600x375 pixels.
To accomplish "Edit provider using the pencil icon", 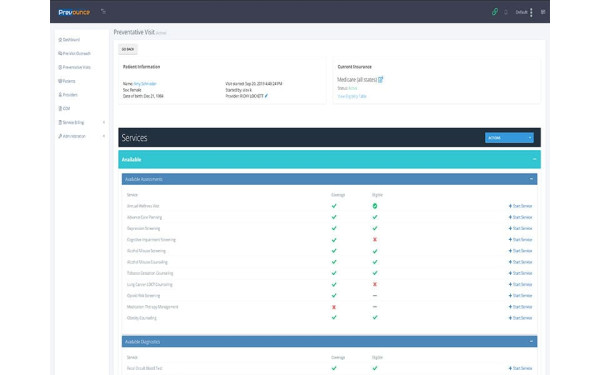I will [x=266, y=96].
